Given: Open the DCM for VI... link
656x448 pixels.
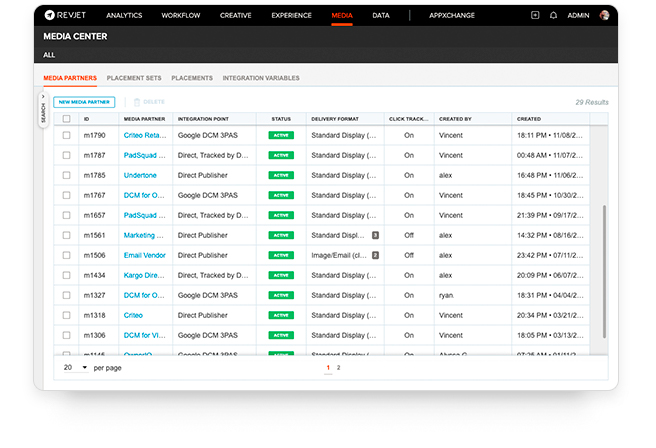Looking at the screenshot, I should click(x=144, y=335).
